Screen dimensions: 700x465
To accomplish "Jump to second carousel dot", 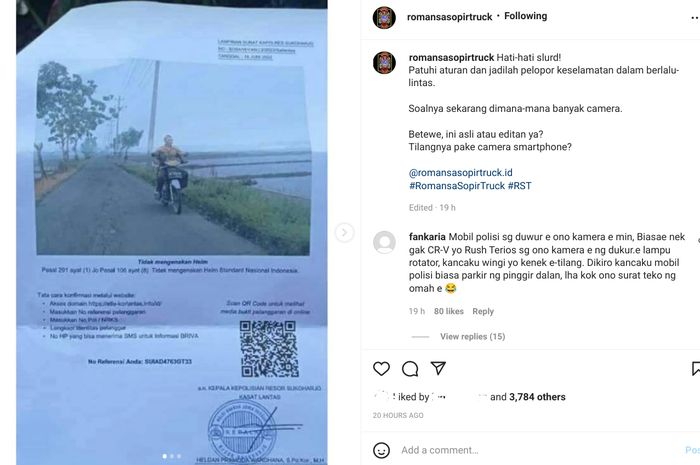I will (x=172, y=456).
